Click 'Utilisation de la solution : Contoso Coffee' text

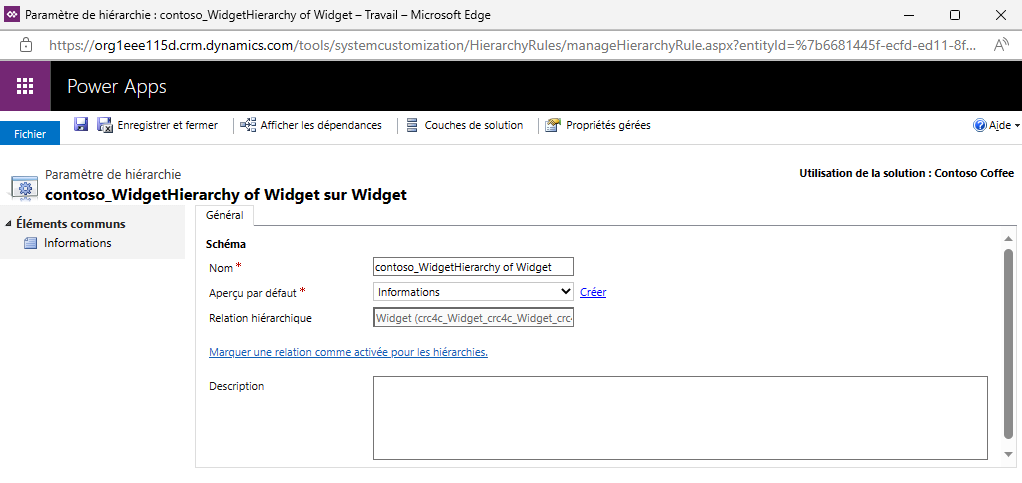(907, 173)
